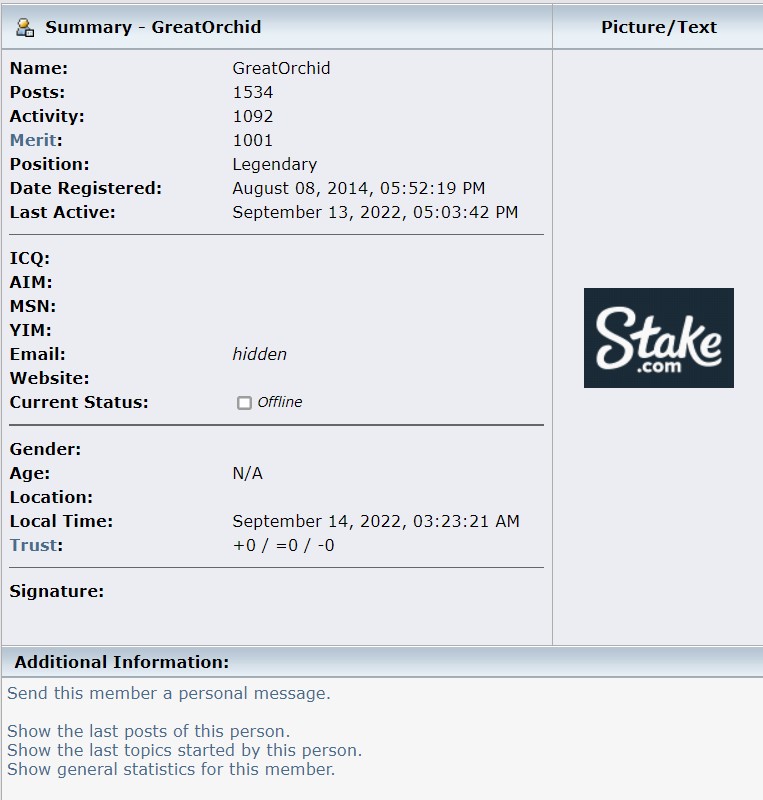The height and width of the screenshot is (800, 763).
Task: Click the local time September 14, 2022
Action: [376, 521]
